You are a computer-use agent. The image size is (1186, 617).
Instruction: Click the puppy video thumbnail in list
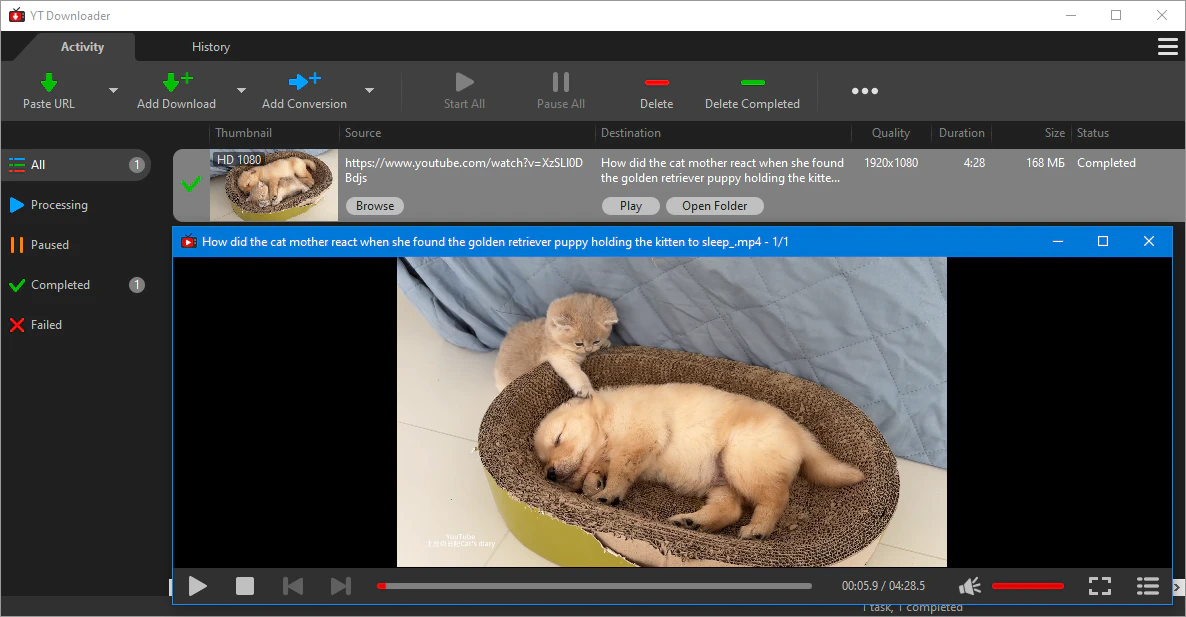273,186
